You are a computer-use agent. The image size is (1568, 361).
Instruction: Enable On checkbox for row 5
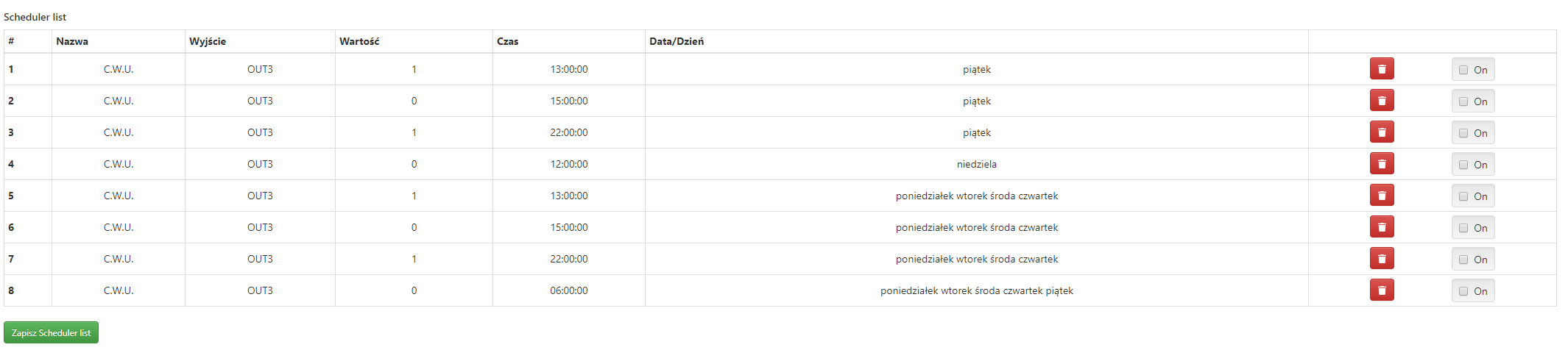click(1463, 196)
